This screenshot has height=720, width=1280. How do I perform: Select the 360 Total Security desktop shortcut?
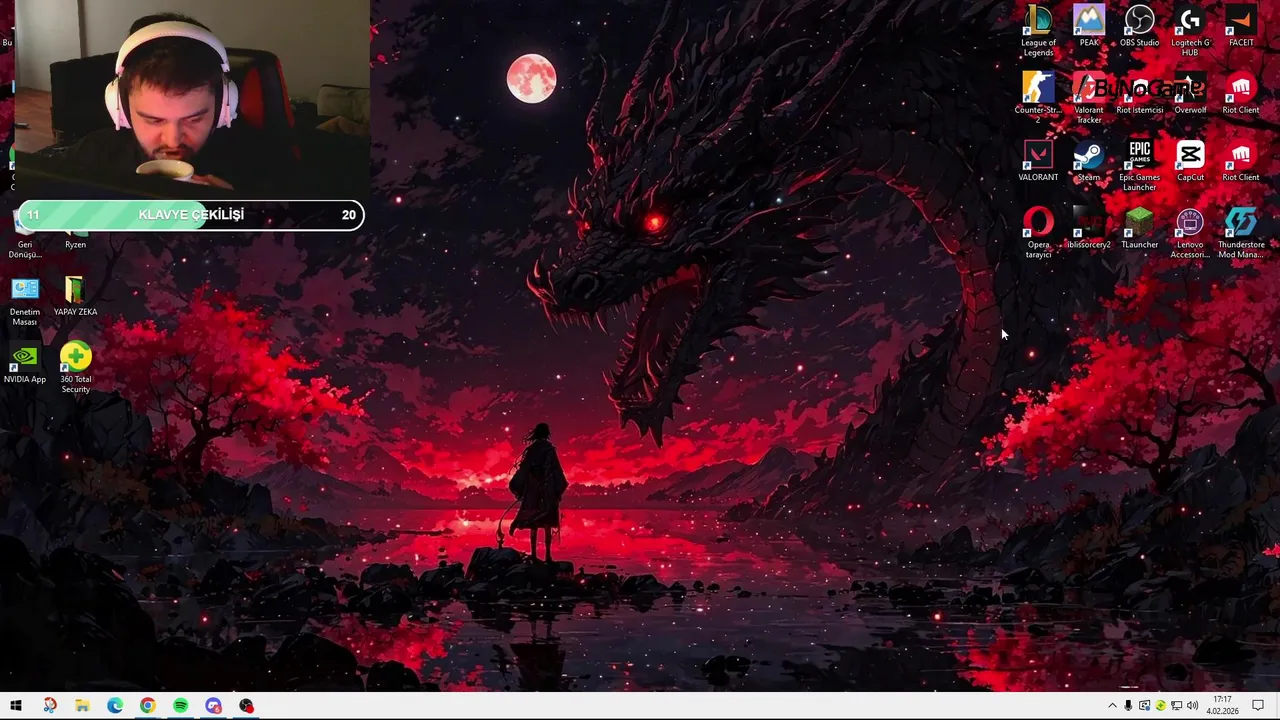pyautogui.click(x=75, y=367)
